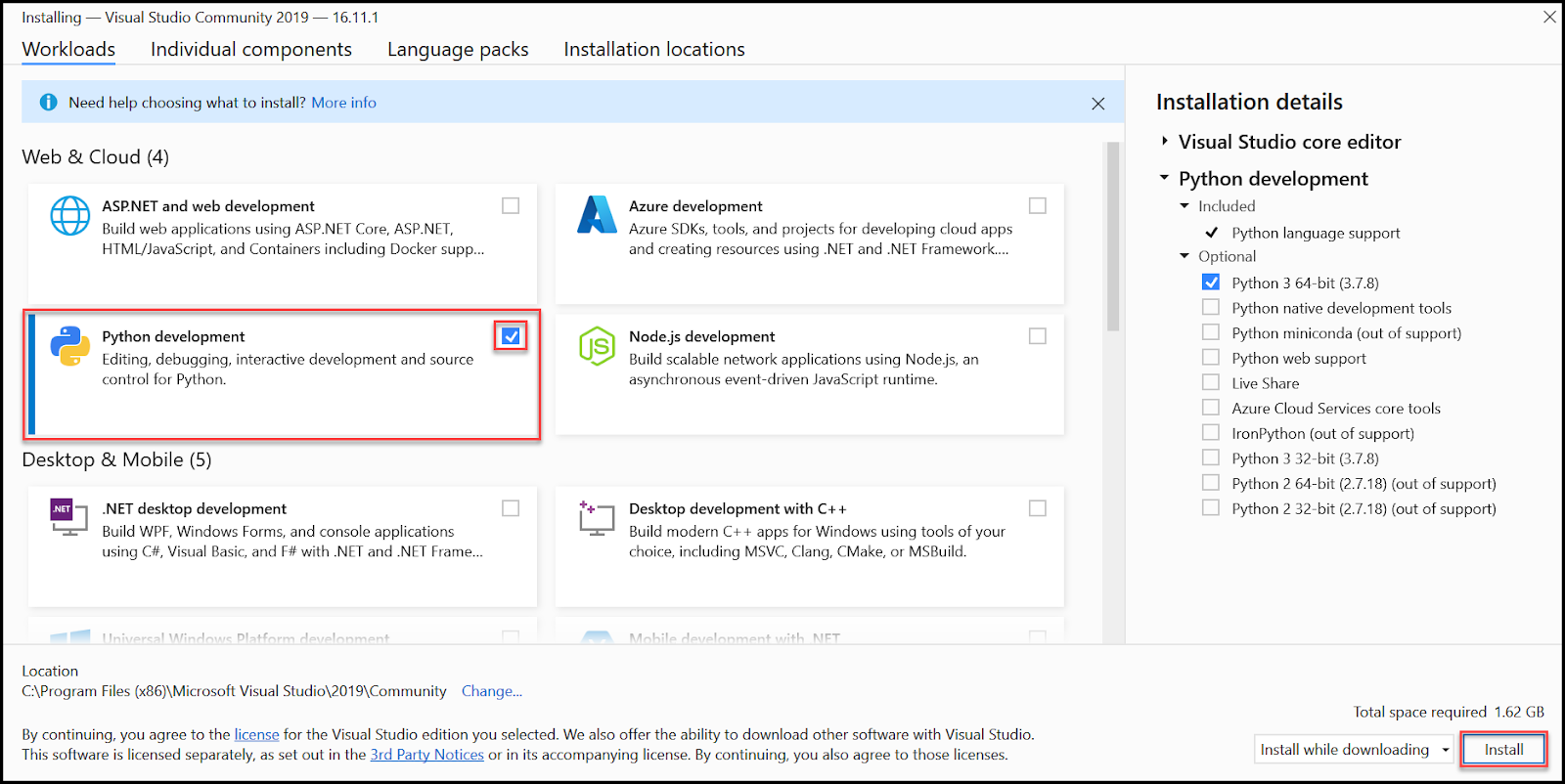Enable Azure development workload checkbox

tap(1038, 205)
